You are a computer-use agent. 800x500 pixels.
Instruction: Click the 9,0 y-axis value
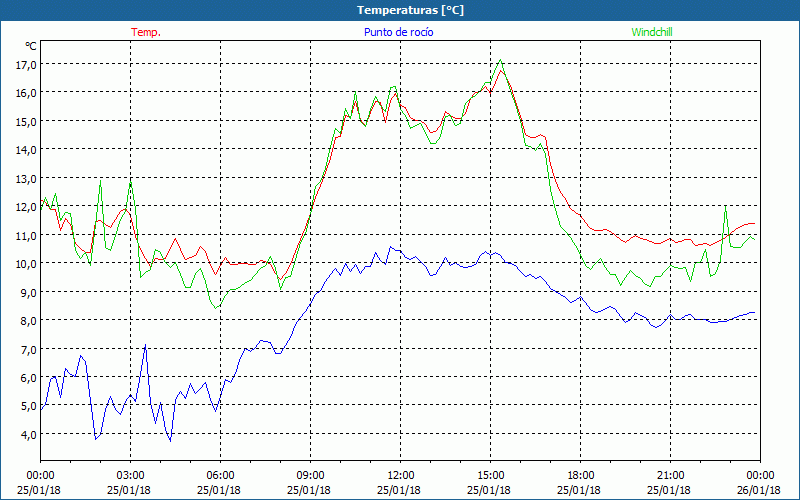(x=29, y=292)
